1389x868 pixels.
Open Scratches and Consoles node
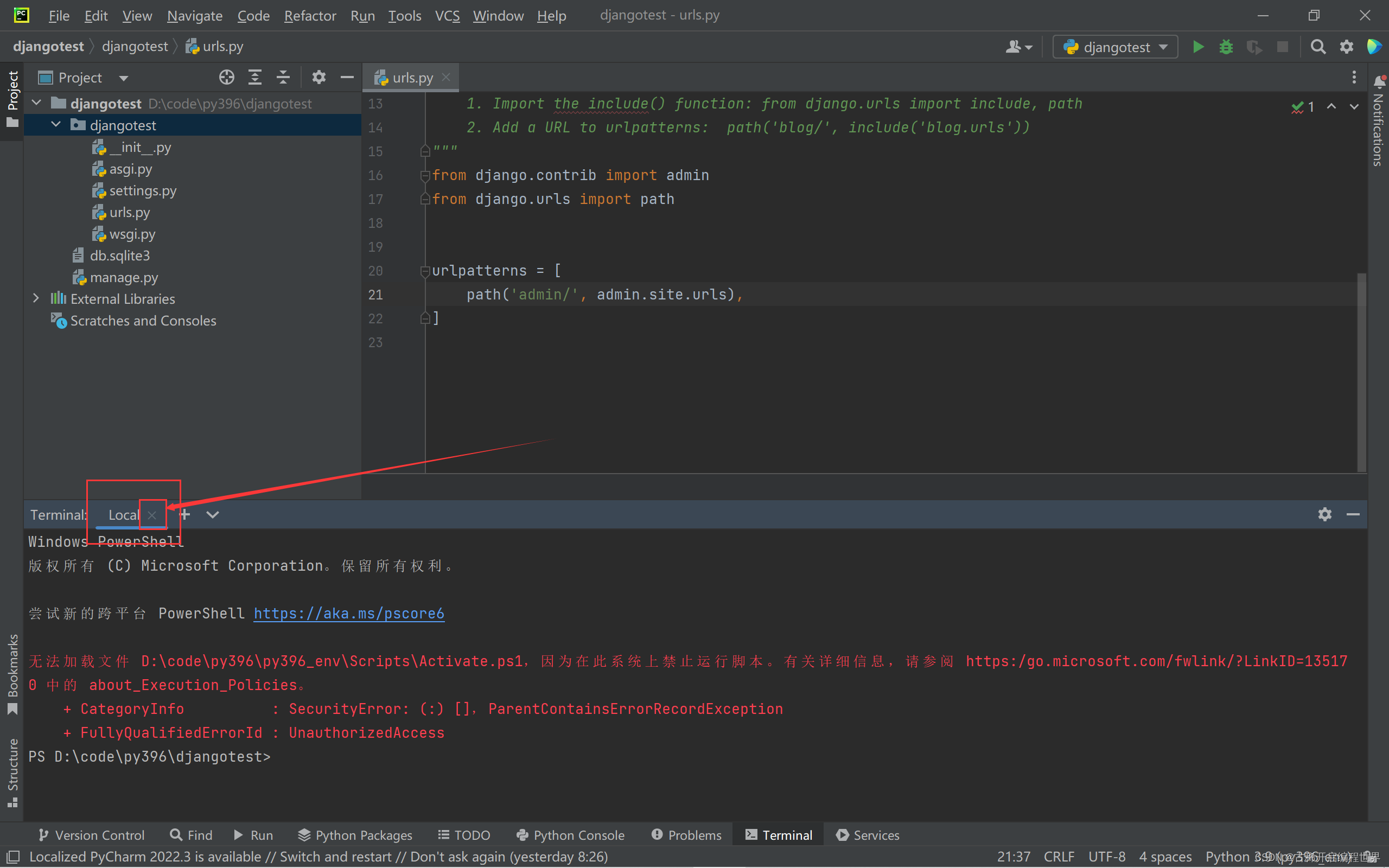pyautogui.click(x=143, y=320)
